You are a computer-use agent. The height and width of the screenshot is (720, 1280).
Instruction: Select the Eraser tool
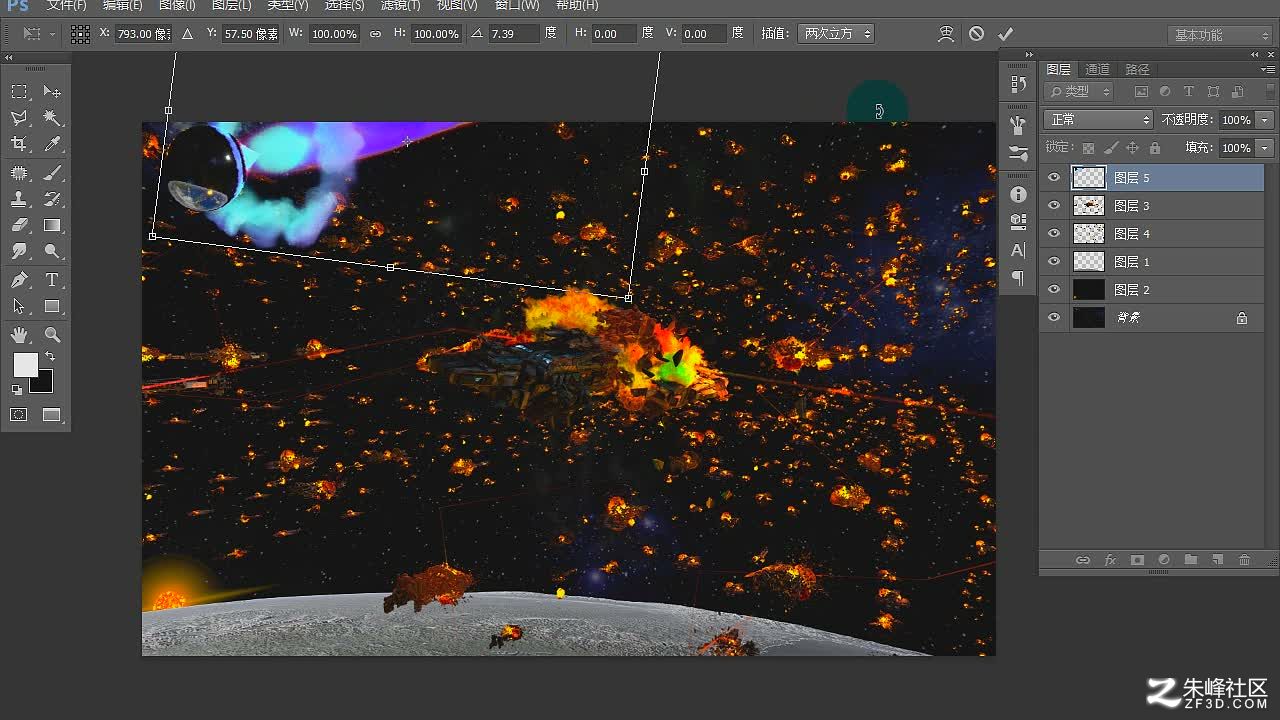click(19, 225)
